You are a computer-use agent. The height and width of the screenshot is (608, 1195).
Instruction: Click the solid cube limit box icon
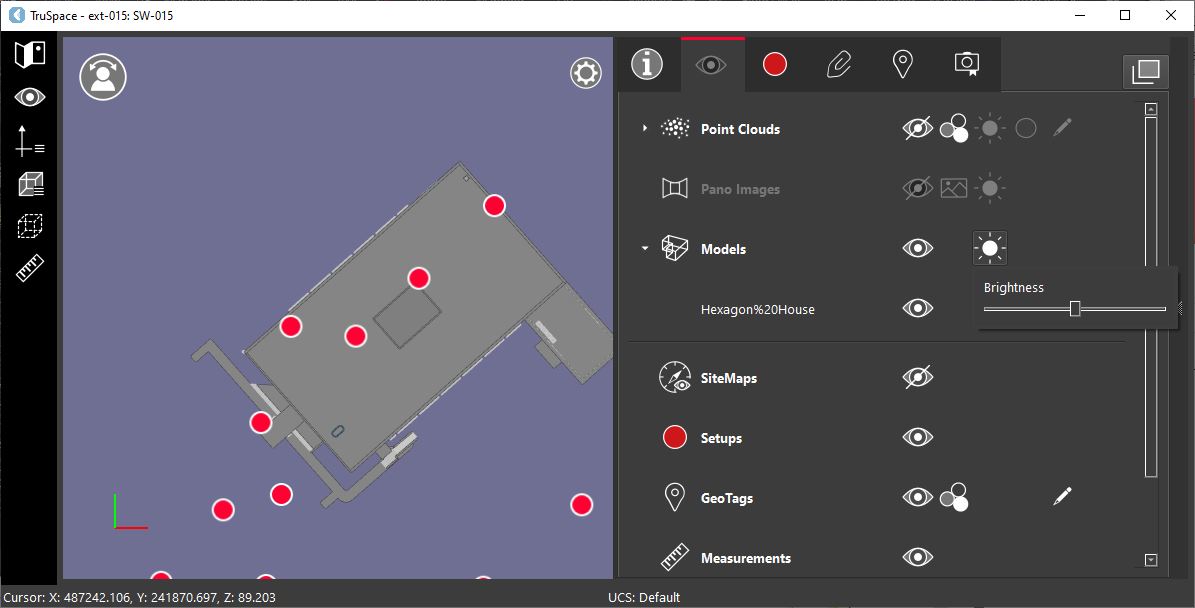click(30, 184)
